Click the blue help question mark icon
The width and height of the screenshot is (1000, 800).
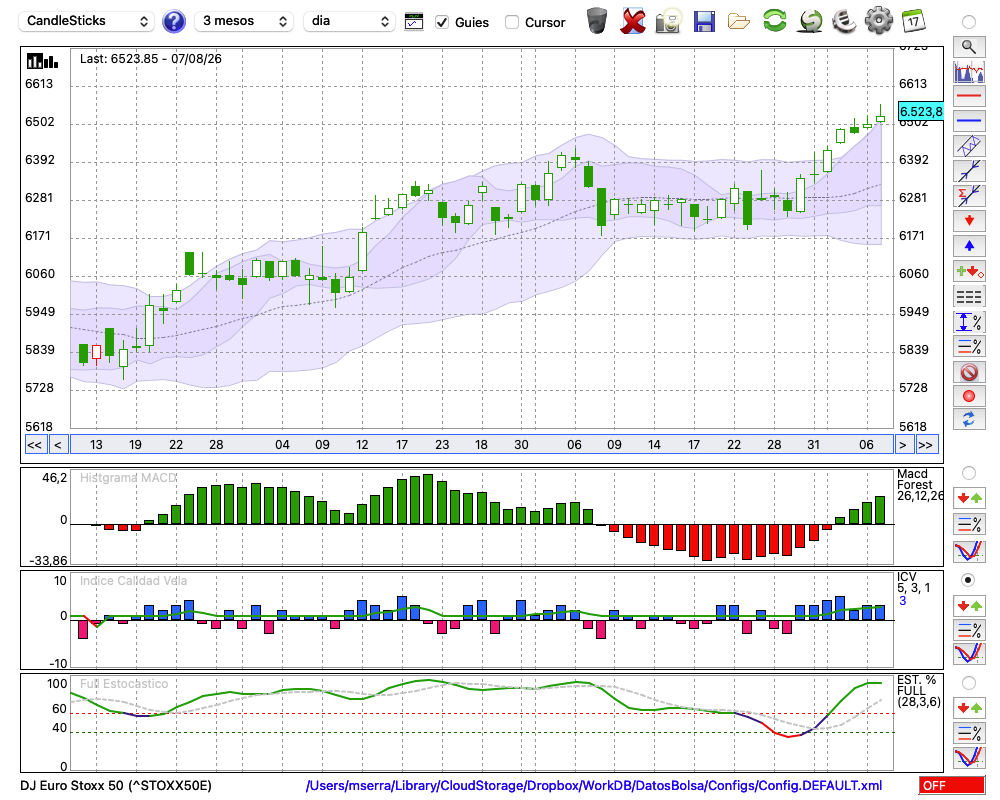point(173,22)
